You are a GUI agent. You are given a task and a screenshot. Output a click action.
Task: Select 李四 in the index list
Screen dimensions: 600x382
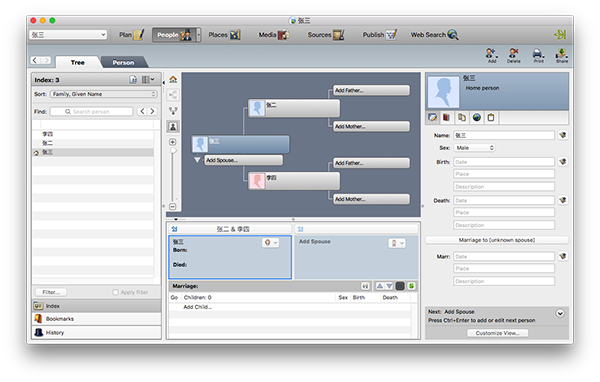coord(93,134)
